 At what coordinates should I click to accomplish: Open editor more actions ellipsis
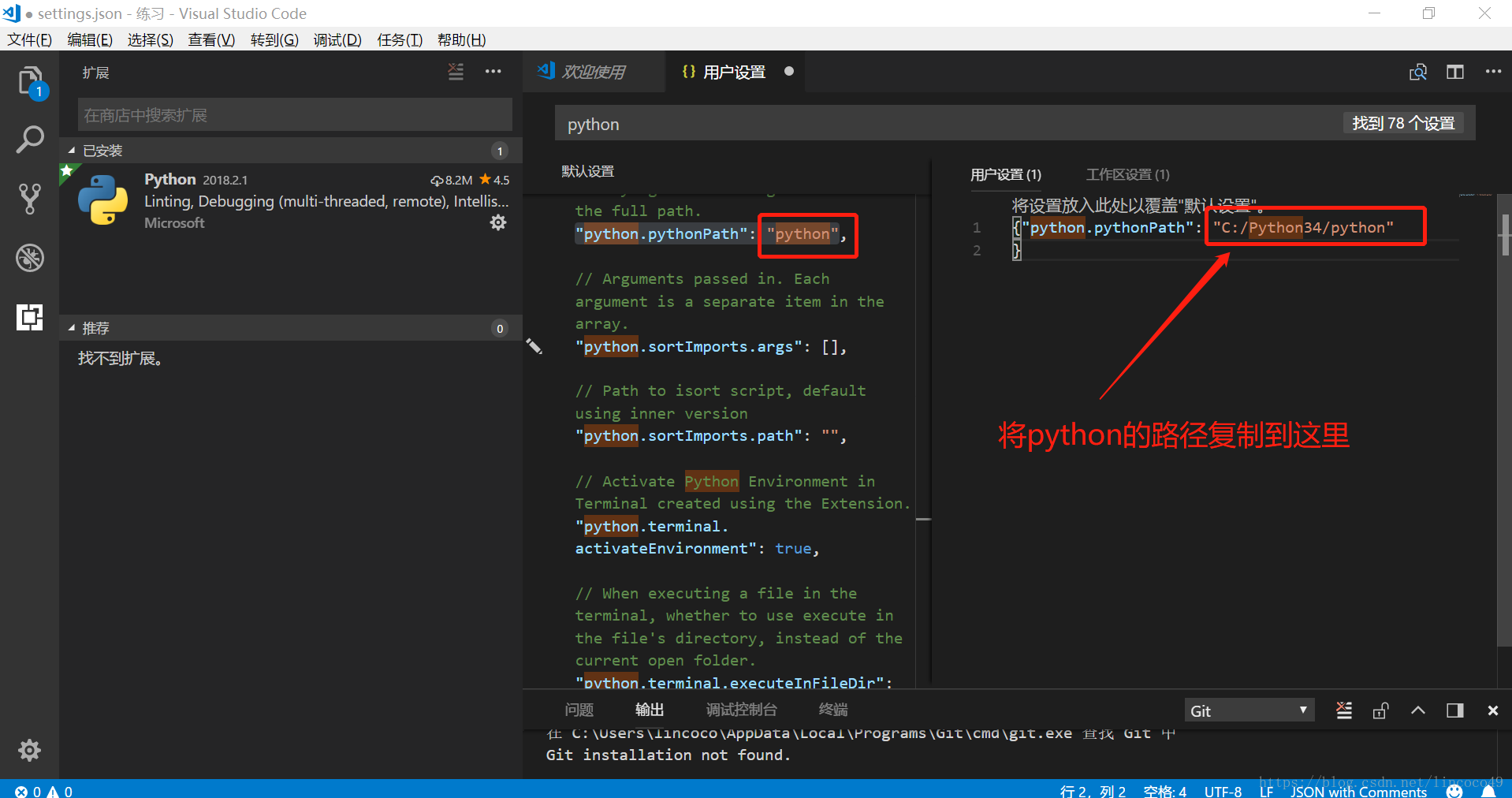coord(1493,72)
